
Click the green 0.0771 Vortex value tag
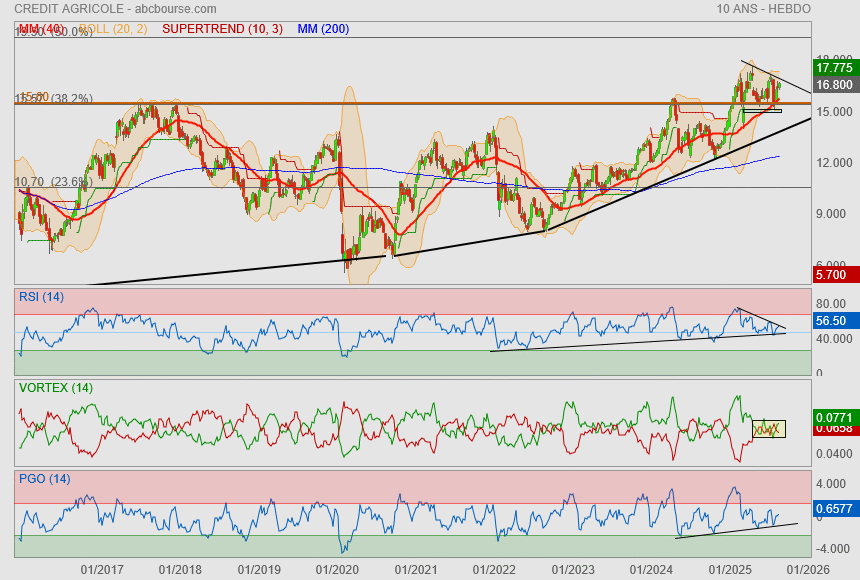[x=834, y=416]
